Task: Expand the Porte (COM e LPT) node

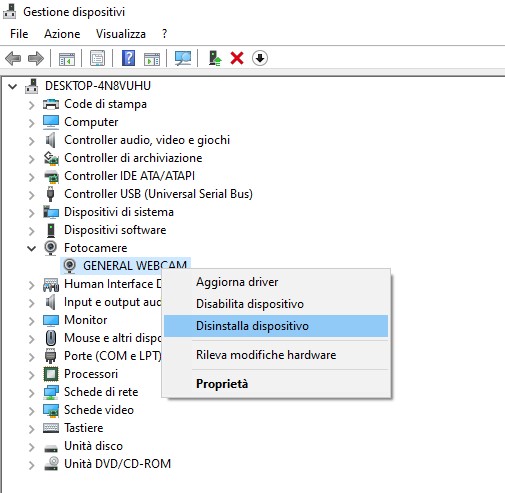Action: [x=32, y=357]
